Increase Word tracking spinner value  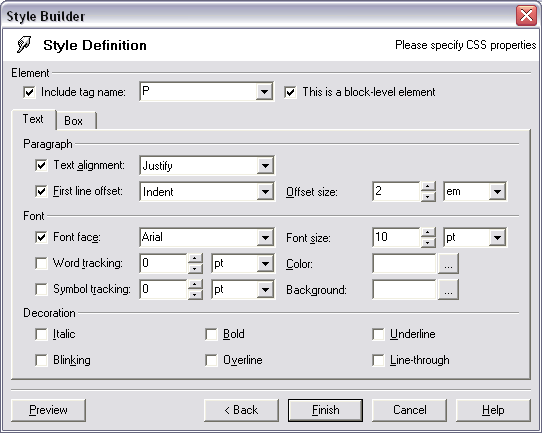point(195,258)
